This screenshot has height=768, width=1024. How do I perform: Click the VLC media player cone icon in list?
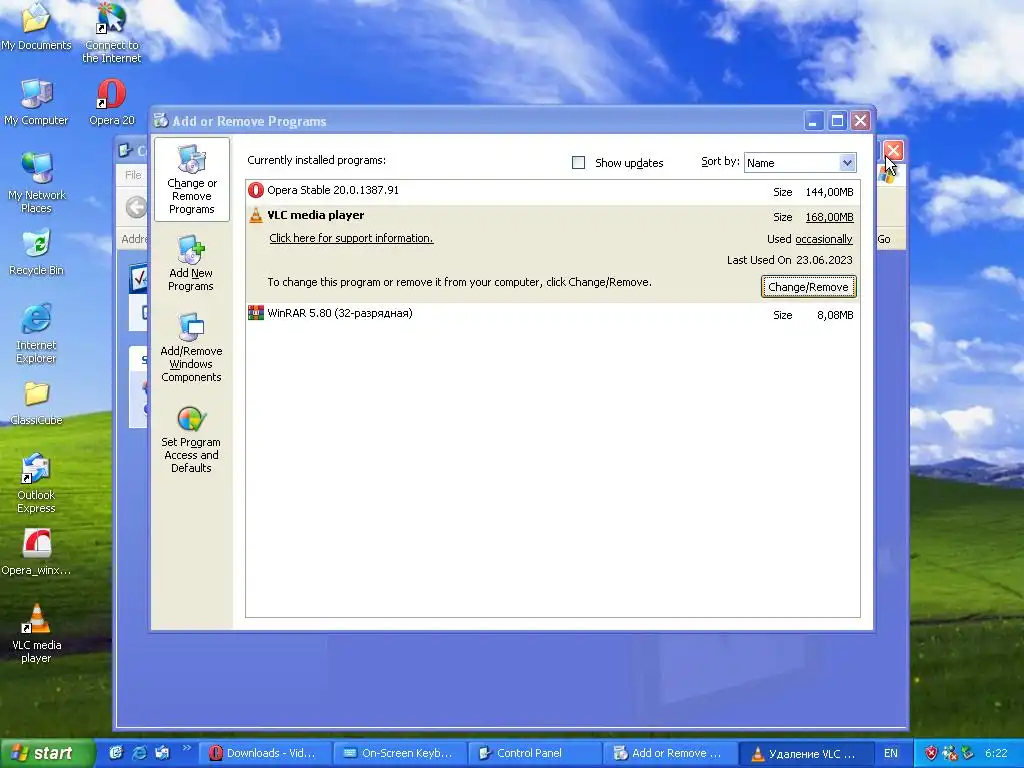click(x=256, y=216)
